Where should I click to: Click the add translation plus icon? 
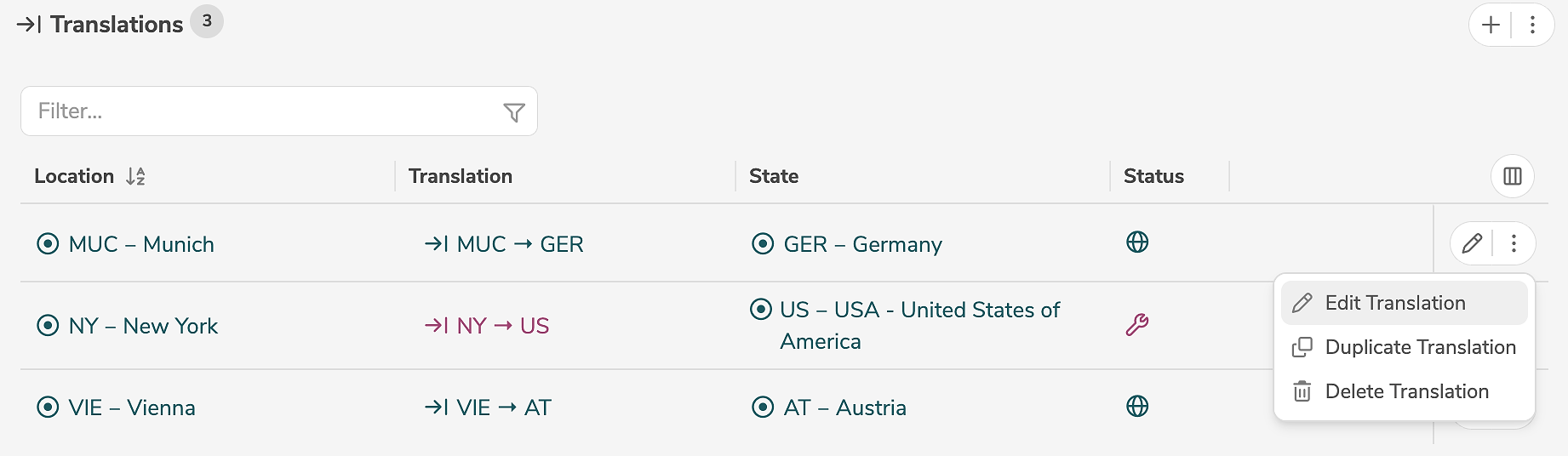(x=1491, y=25)
